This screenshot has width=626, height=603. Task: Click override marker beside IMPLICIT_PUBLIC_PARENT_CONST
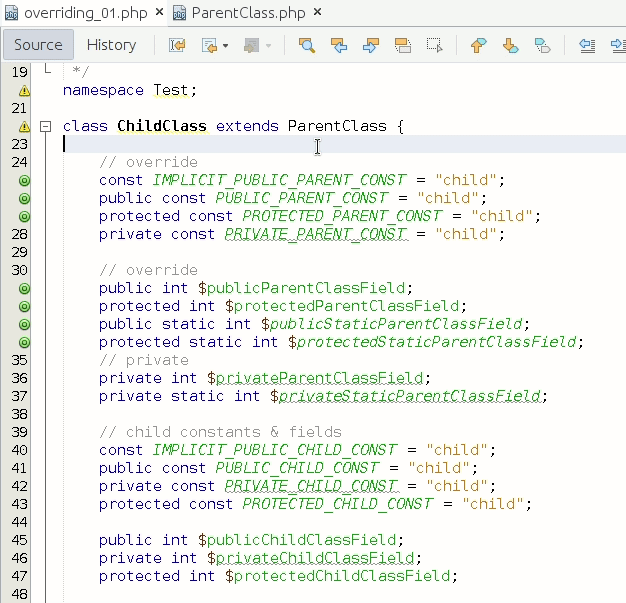[x=24, y=181]
